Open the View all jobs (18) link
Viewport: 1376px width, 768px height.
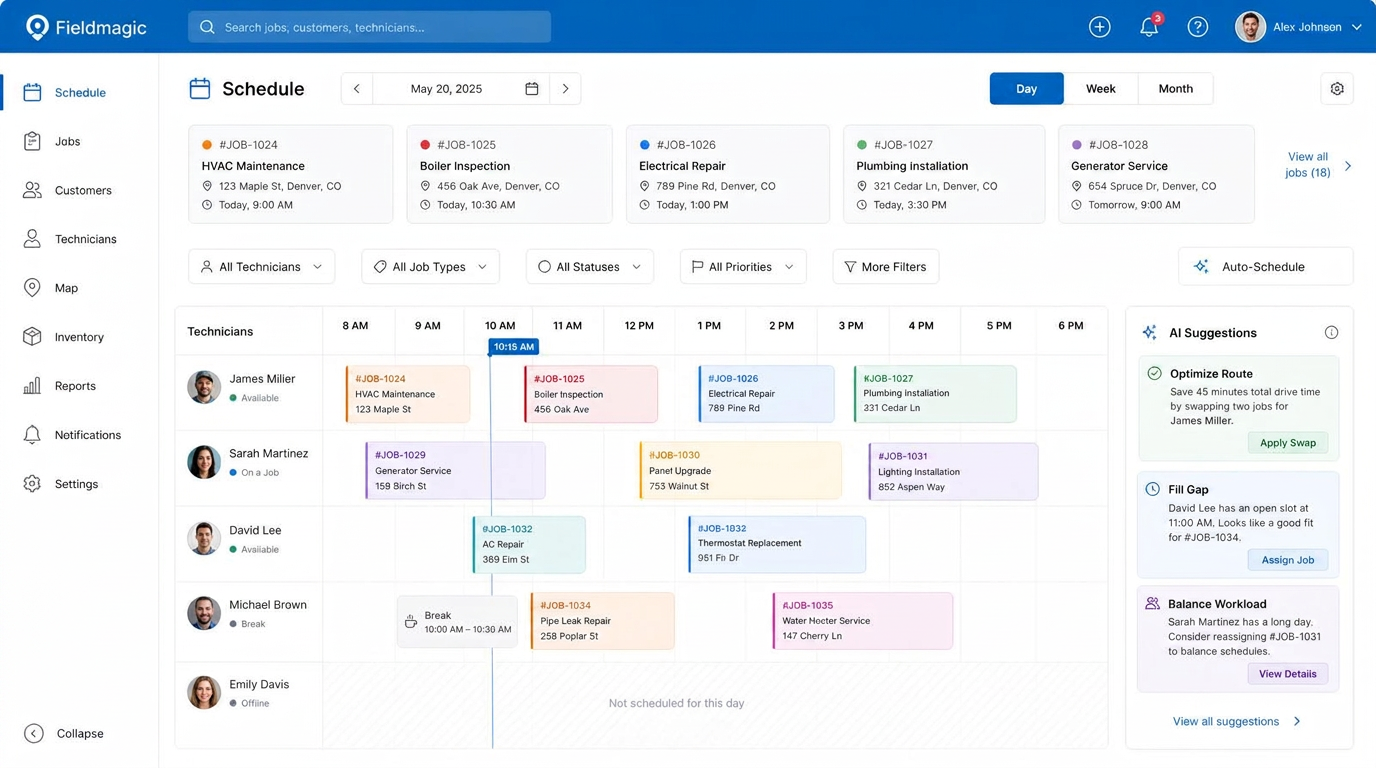[x=1308, y=165]
